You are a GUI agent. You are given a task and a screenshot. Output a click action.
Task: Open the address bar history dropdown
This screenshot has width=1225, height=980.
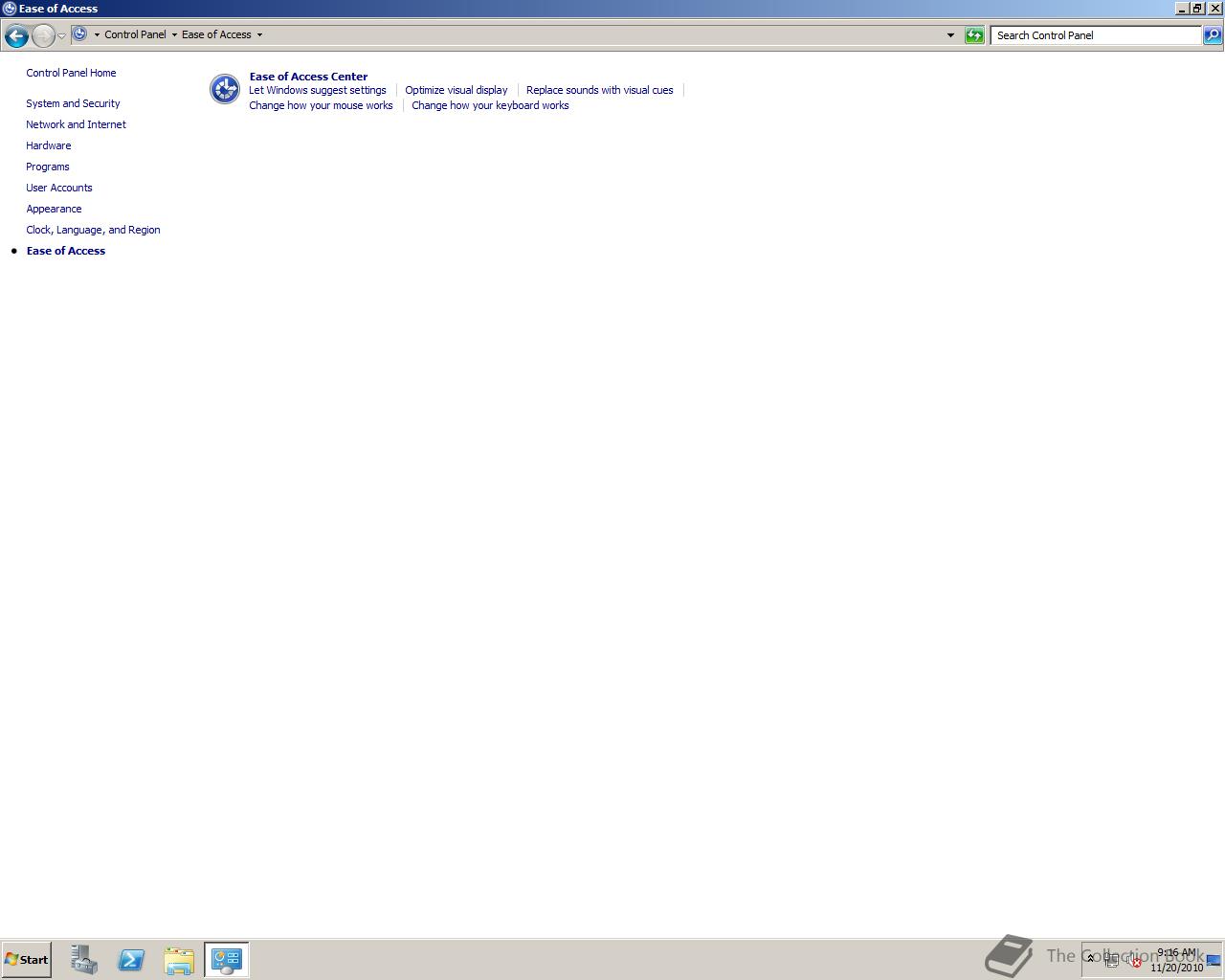[950, 35]
